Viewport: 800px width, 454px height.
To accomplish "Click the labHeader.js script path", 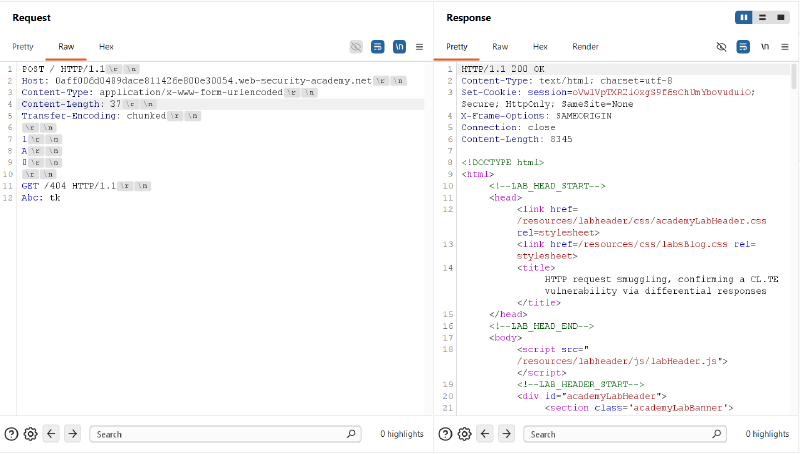I will pyautogui.click(x=617, y=362).
